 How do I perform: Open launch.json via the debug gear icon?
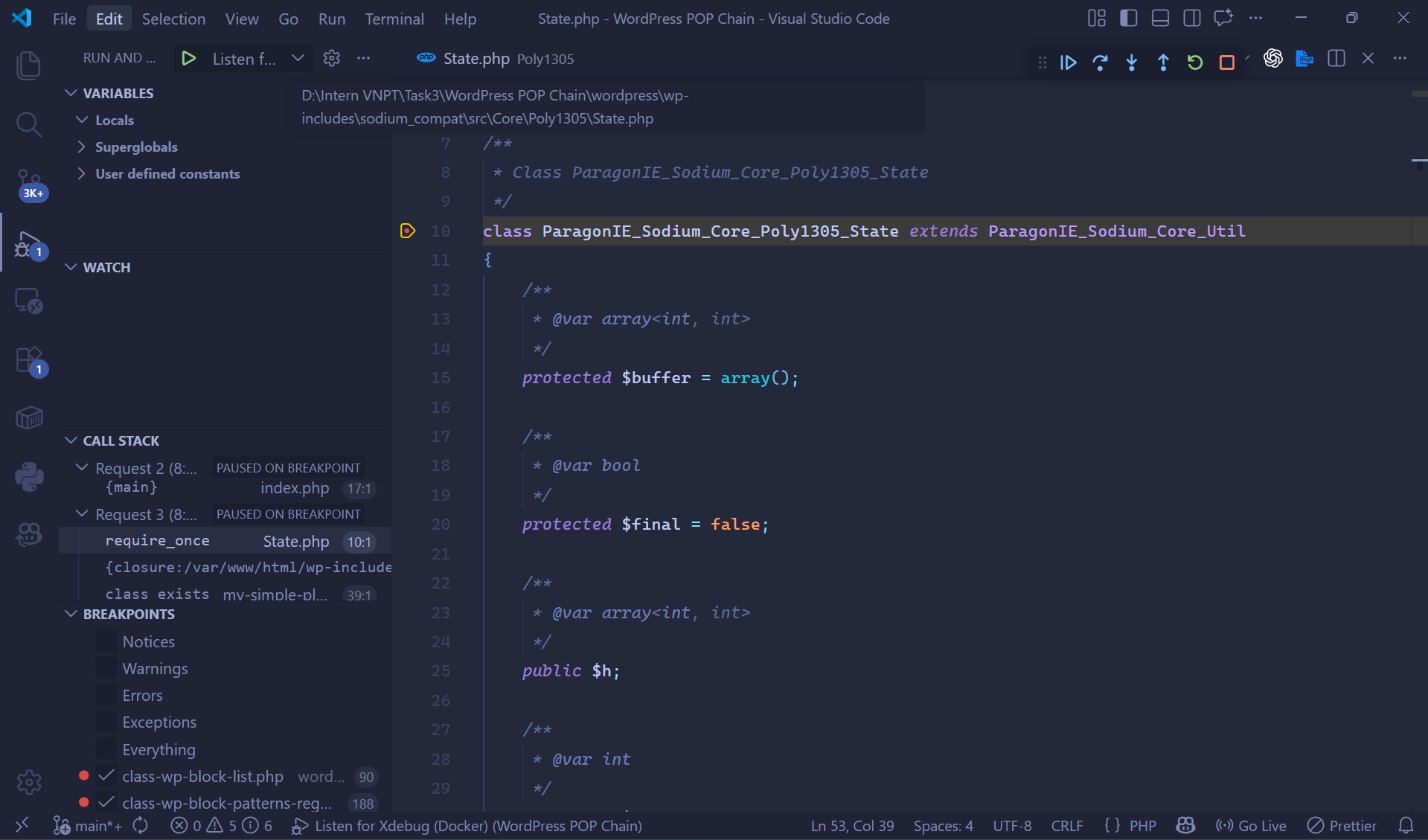click(332, 58)
